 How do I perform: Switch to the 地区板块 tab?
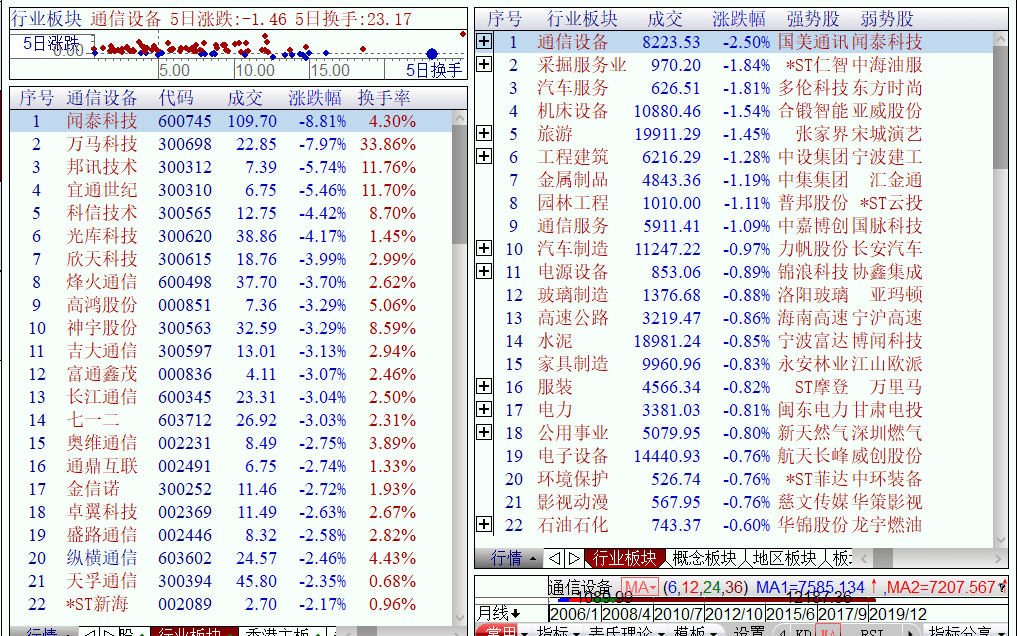point(784,558)
